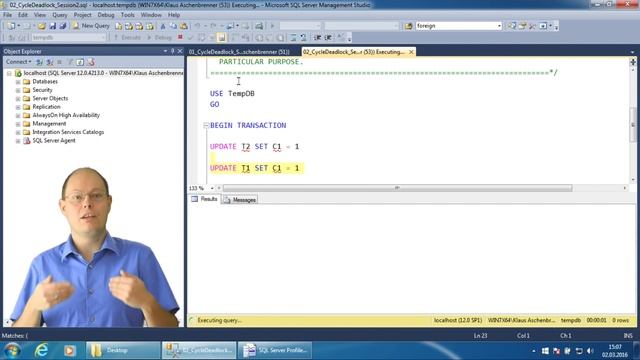Click the New Project toolbar icon
Image resolution: width=640 pixels, height=360 pixels.
[x=11, y=26]
